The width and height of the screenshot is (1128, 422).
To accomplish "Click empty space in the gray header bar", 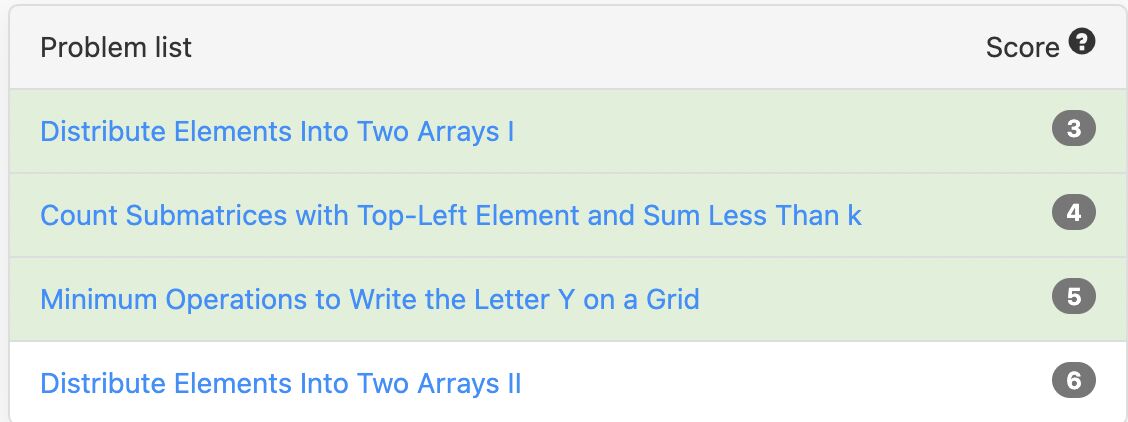I will tap(576, 47).
